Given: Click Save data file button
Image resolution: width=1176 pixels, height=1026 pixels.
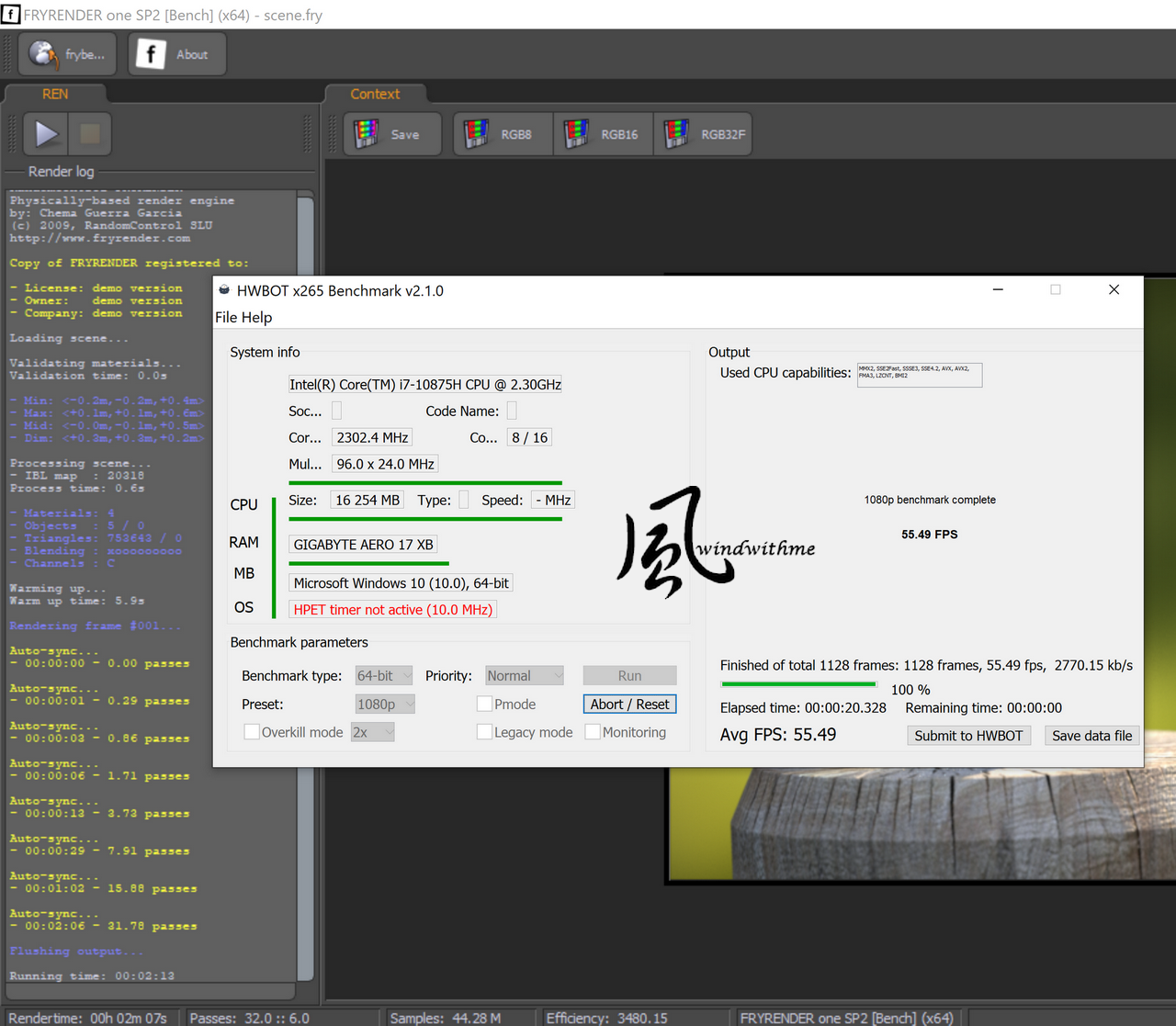Looking at the screenshot, I should [x=1092, y=736].
